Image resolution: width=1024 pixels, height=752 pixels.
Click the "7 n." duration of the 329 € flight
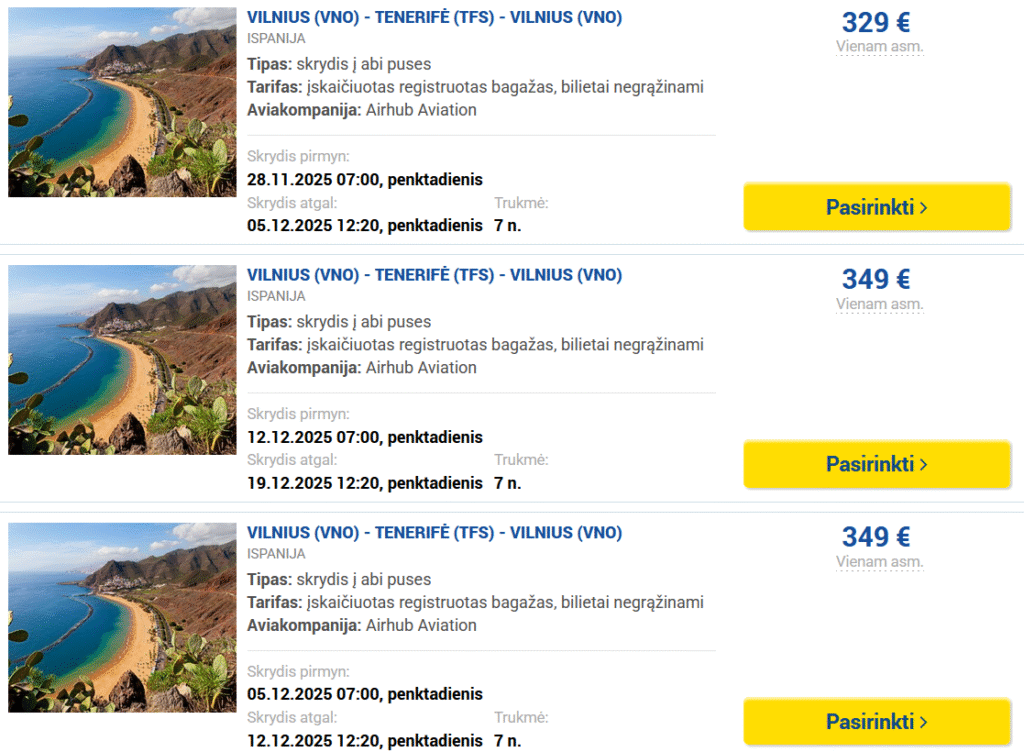508,225
